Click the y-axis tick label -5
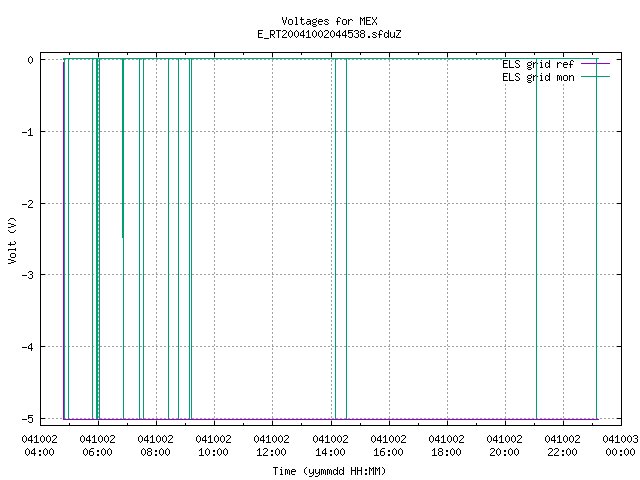This screenshot has height=480, width=640. [x=27, y=419]
